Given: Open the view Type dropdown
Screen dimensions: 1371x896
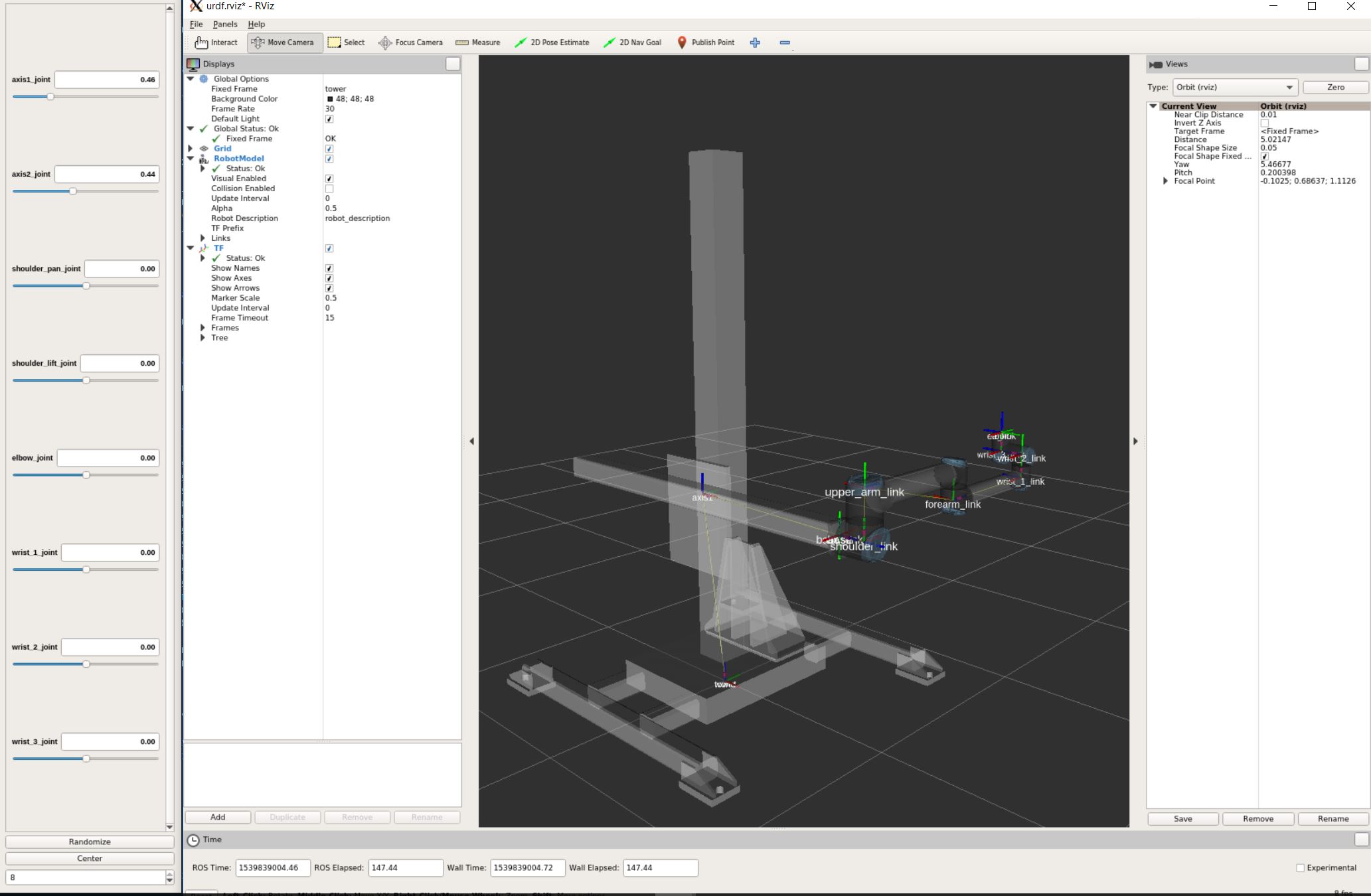Looking at the screenshot, I should click(1235, 88).
